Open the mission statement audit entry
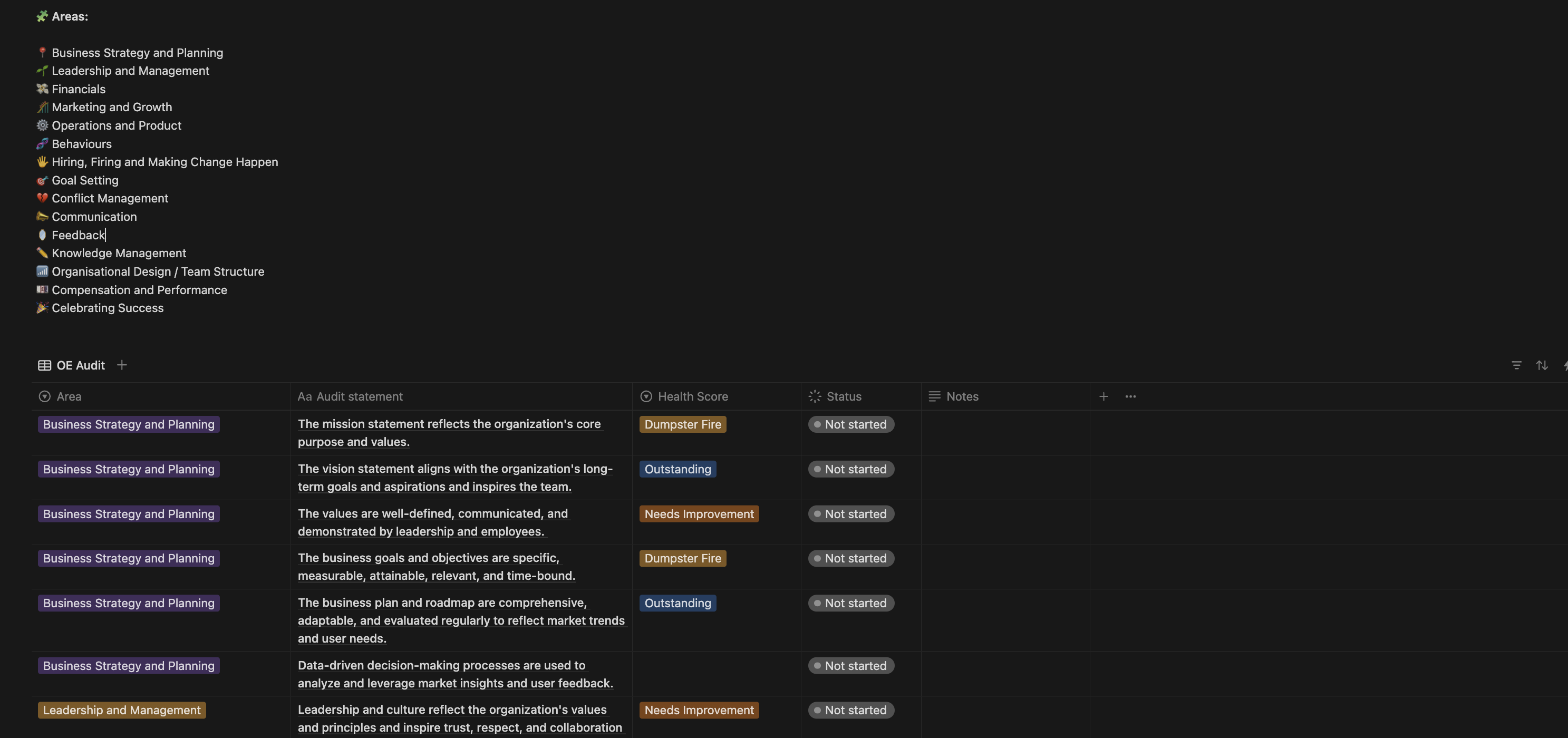The height and width of the screenshot is (738, 1568). 449,424
